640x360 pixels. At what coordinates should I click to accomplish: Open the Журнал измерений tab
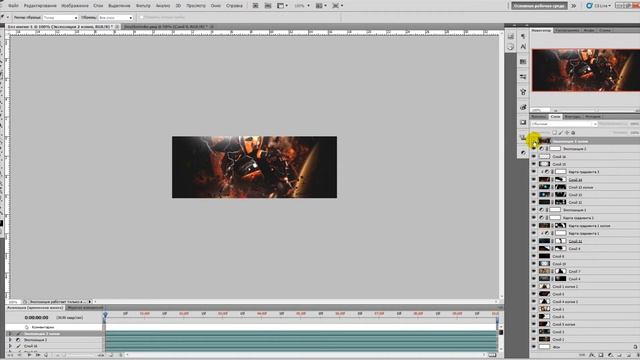(85, 307)
